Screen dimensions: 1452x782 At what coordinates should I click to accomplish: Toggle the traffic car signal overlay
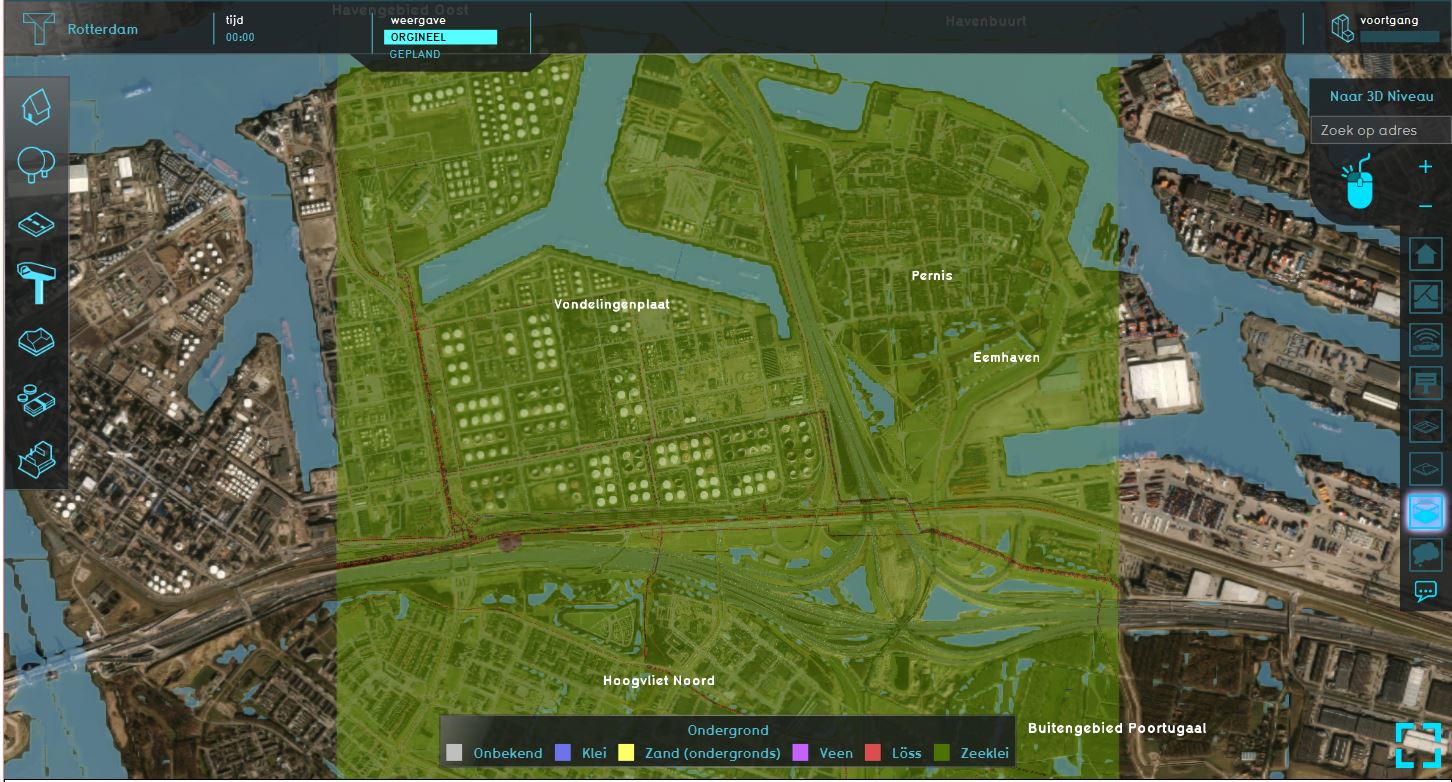[x=1426, y=340]
